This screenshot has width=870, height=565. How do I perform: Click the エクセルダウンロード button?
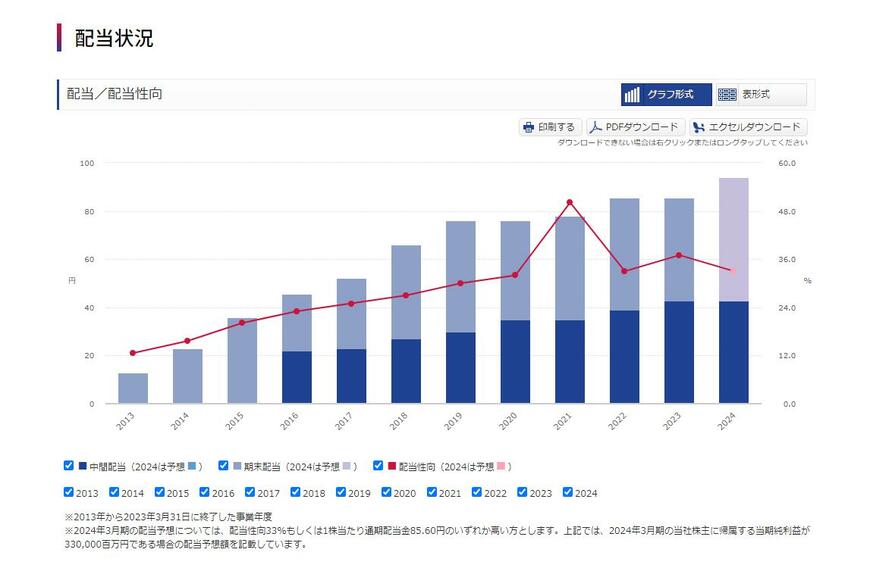point(748,127)
